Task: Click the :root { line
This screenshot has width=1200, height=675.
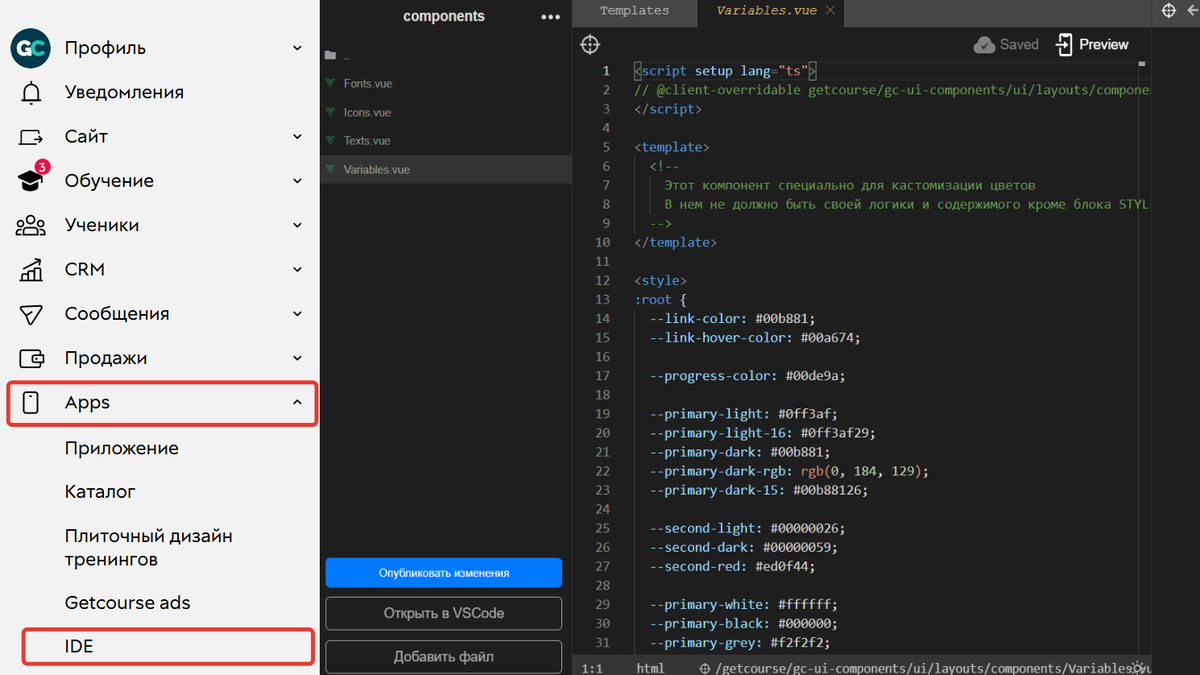Action: click(660, 300)
